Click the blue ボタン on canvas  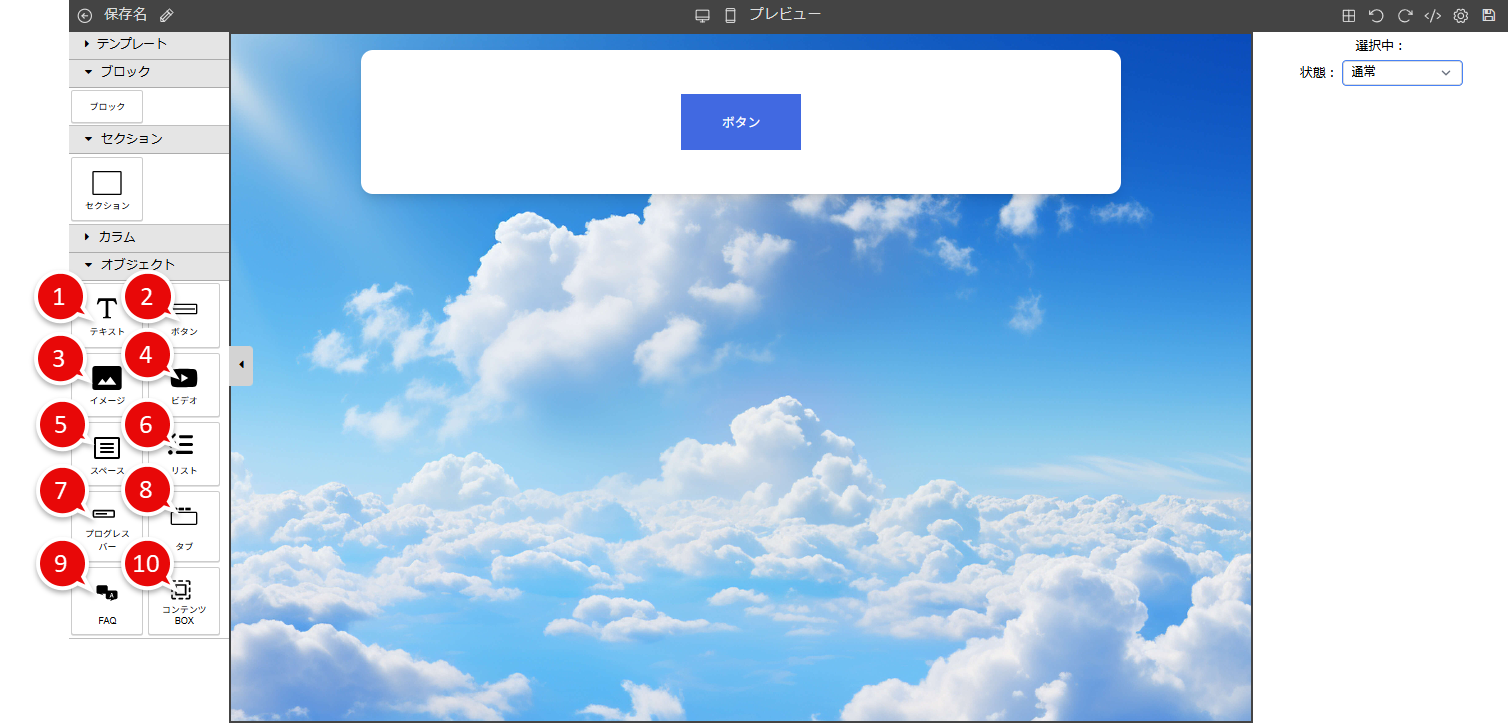pyautogui.click(x=740, y=122)
